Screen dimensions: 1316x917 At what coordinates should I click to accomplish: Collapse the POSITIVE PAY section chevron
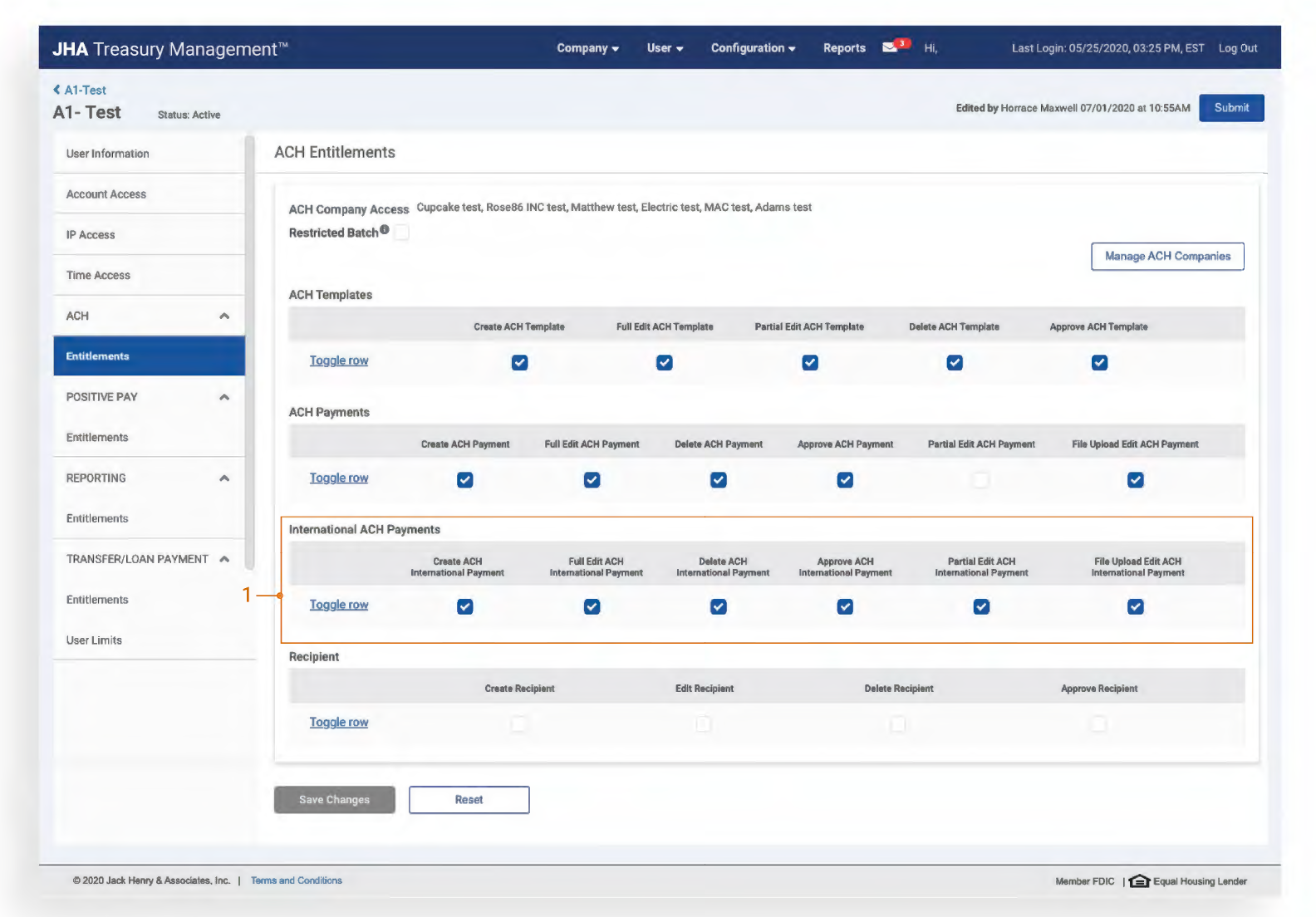224,397
